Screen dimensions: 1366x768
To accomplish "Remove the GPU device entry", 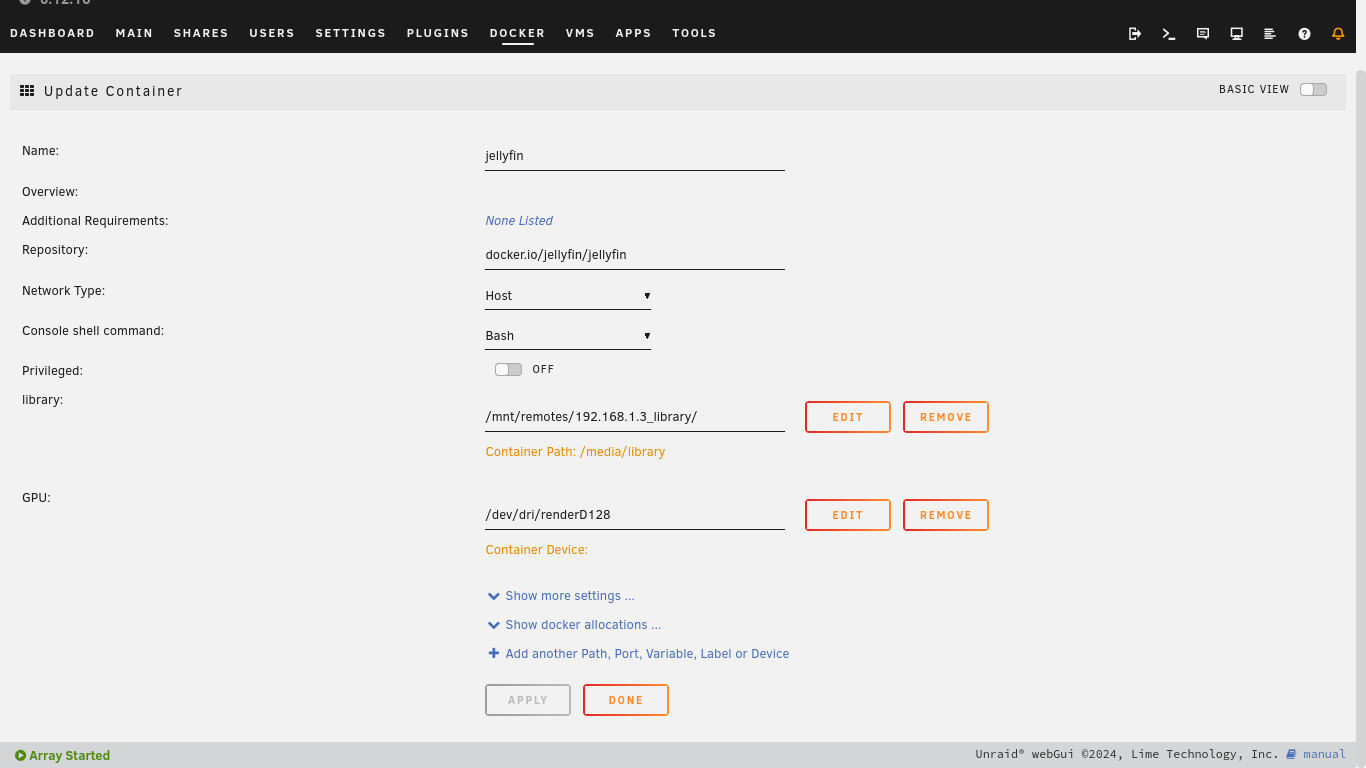I will click(x=945, y=515).
